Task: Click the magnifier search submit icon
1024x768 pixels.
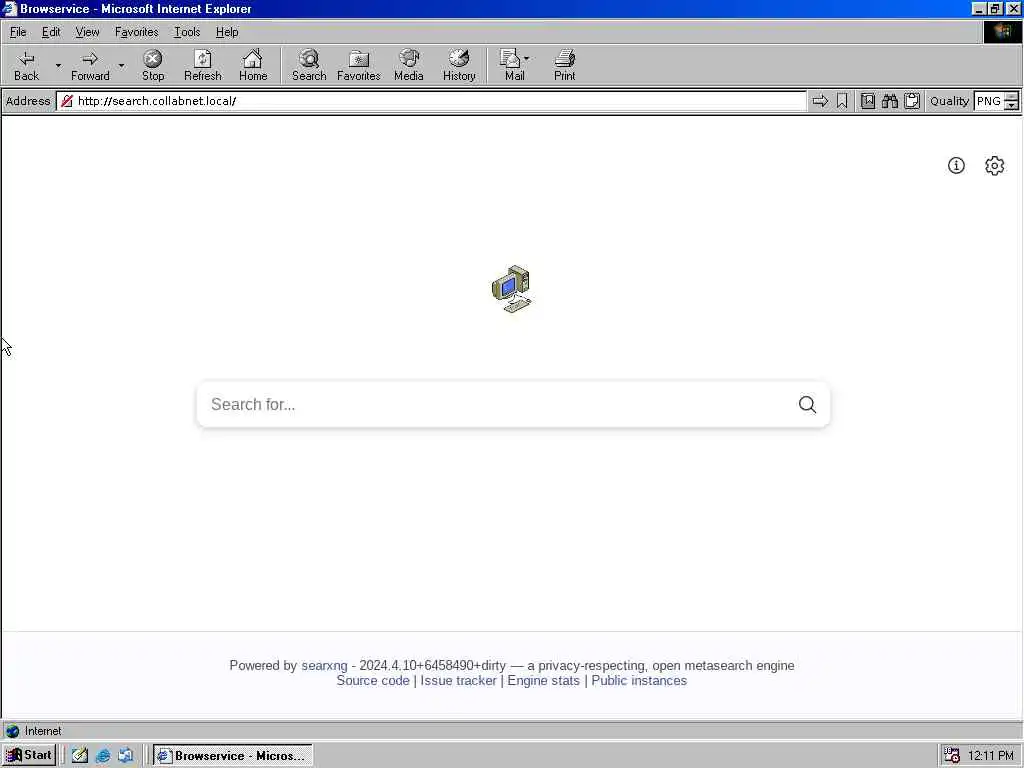Action: [807, 404]
